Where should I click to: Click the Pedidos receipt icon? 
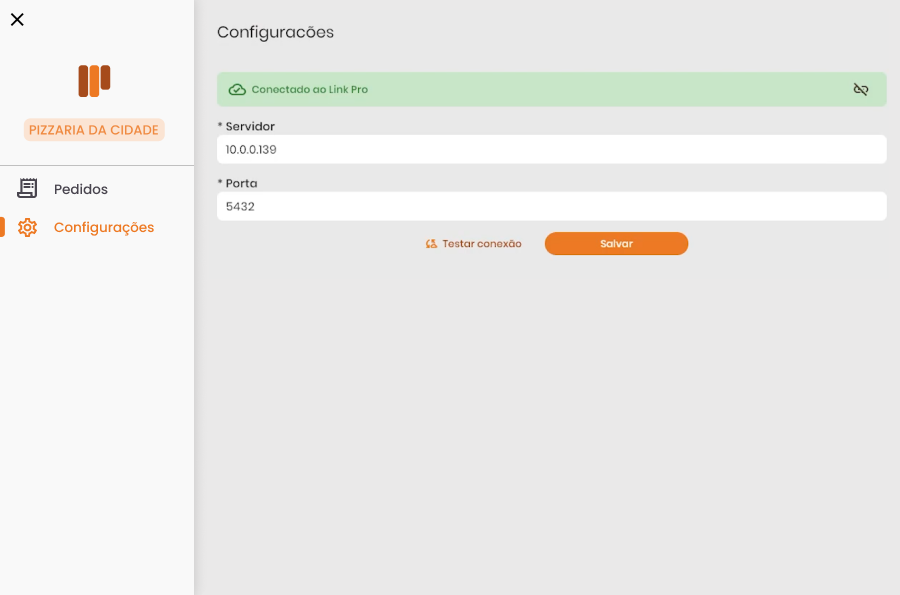(x=27, y=188)
